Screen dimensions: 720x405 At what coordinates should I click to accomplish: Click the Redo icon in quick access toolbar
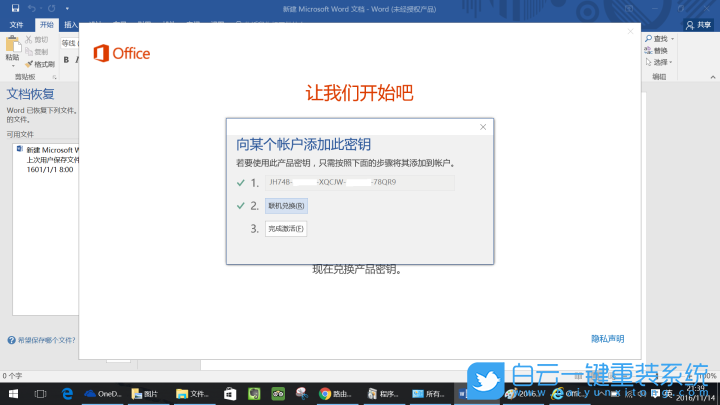click(x=51, y=8)
